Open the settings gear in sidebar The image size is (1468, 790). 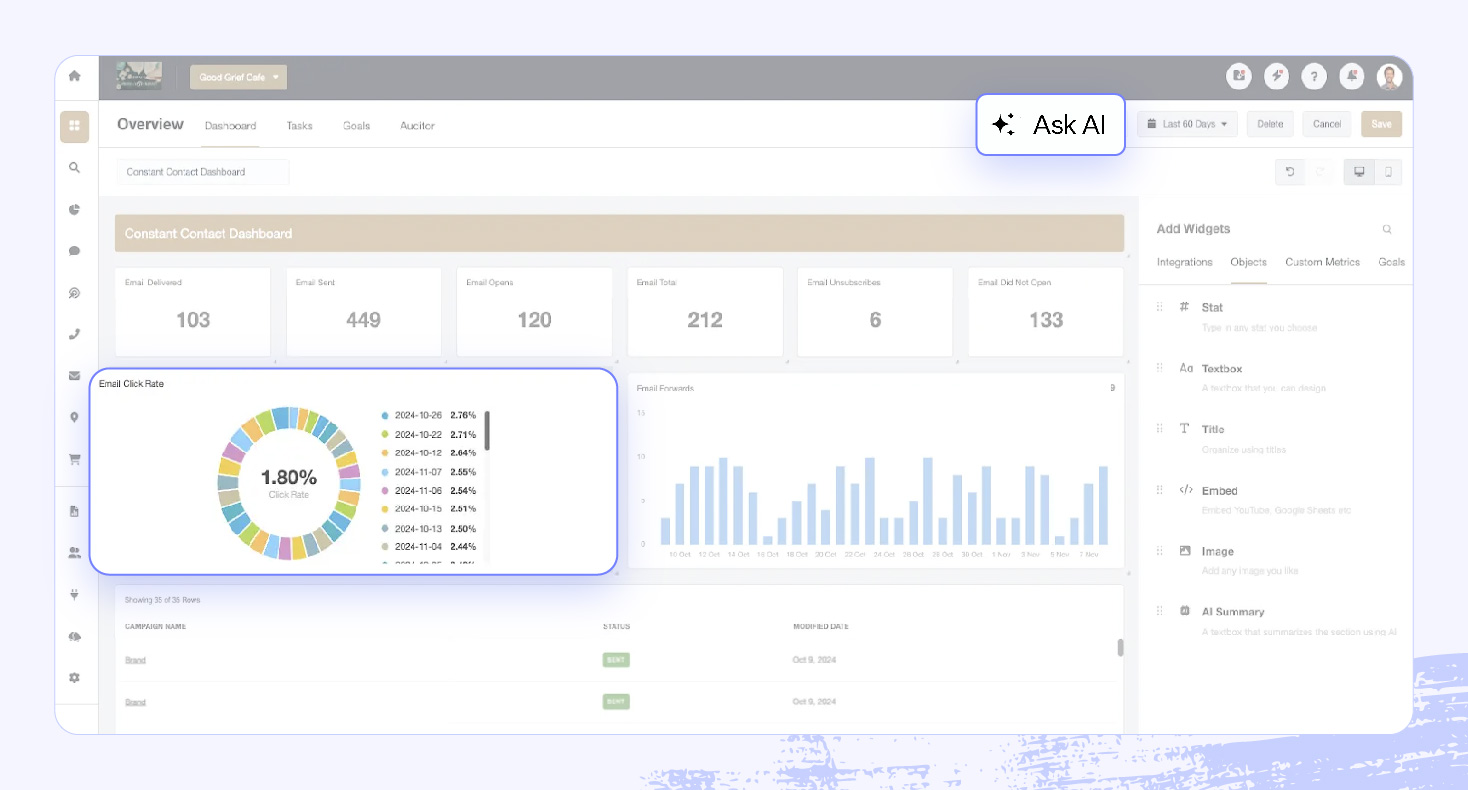coord(74,677)
